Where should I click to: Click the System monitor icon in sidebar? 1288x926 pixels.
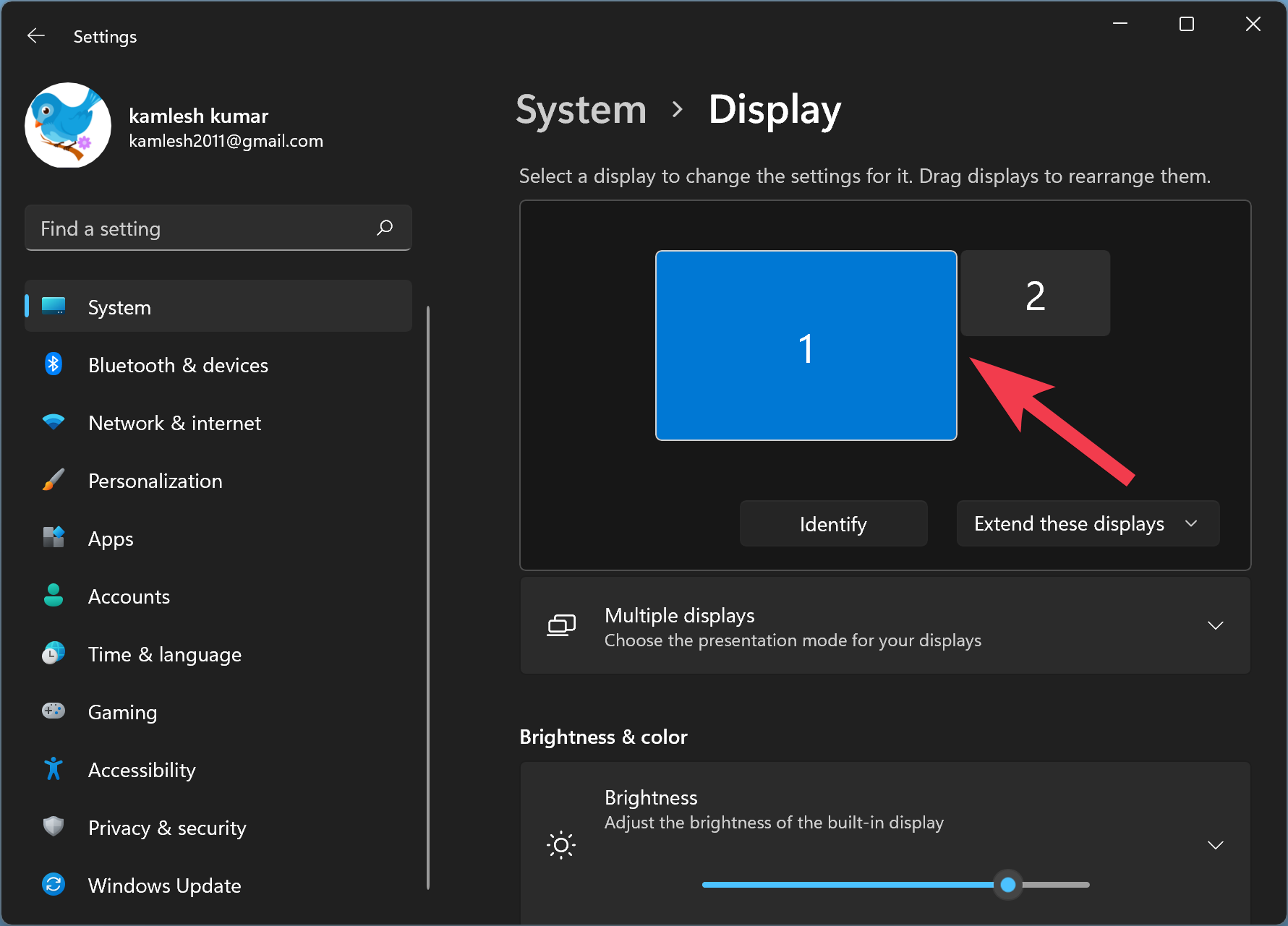(54, 306)
